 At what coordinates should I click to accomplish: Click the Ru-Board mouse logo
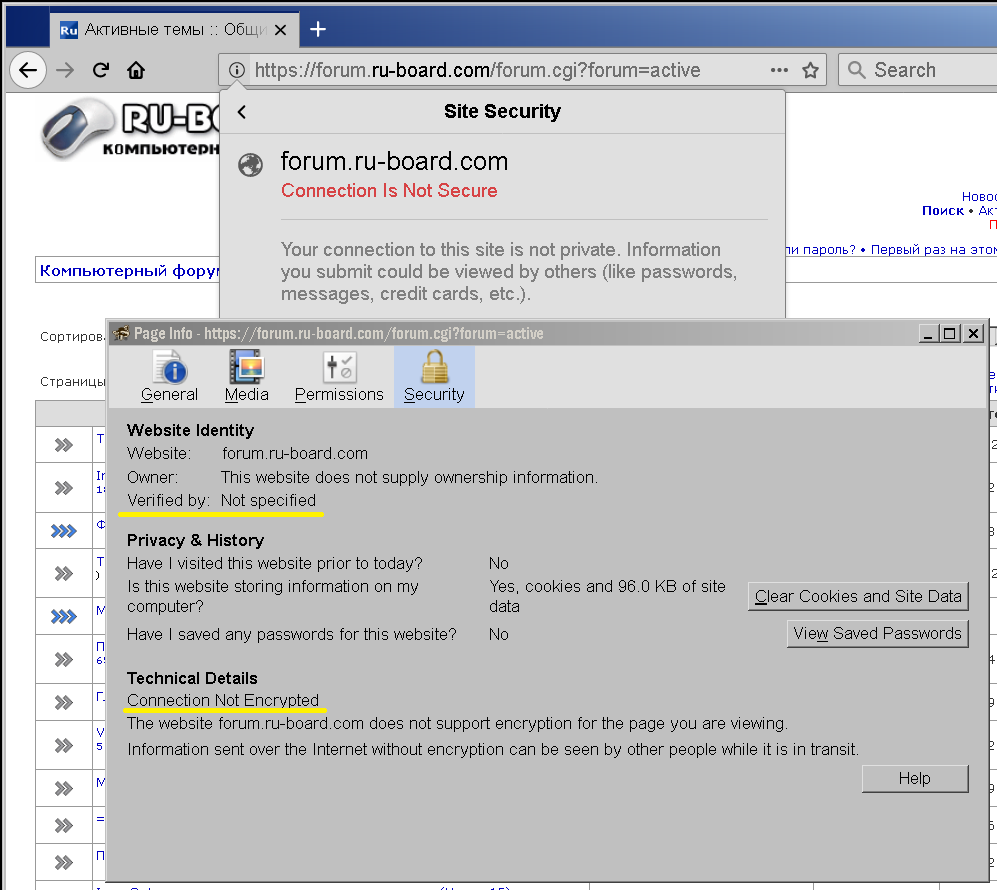pyautogui.click(x=78, y=129)
